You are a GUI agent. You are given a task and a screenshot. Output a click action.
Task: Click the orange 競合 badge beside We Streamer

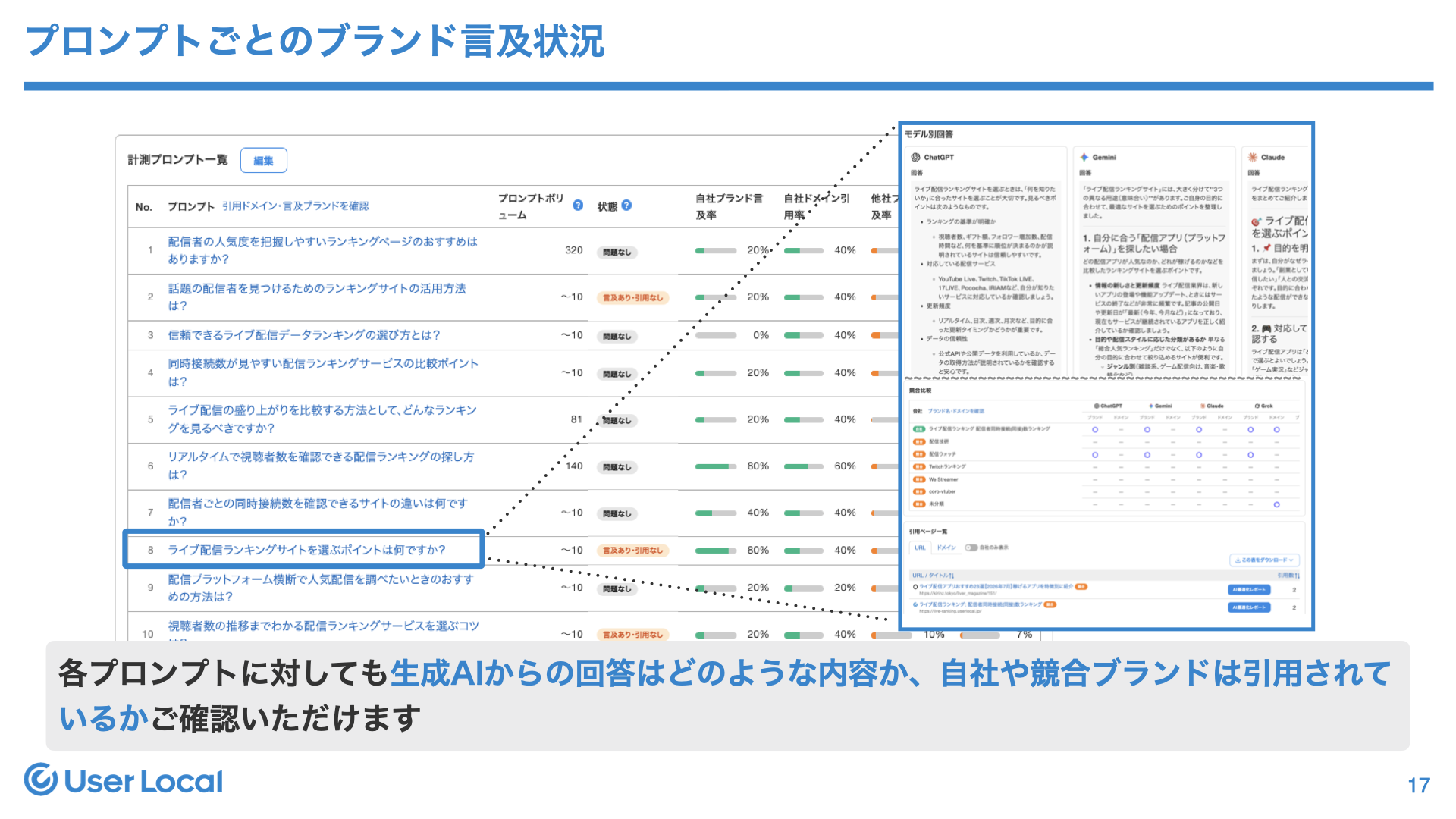tap(919, 479)
